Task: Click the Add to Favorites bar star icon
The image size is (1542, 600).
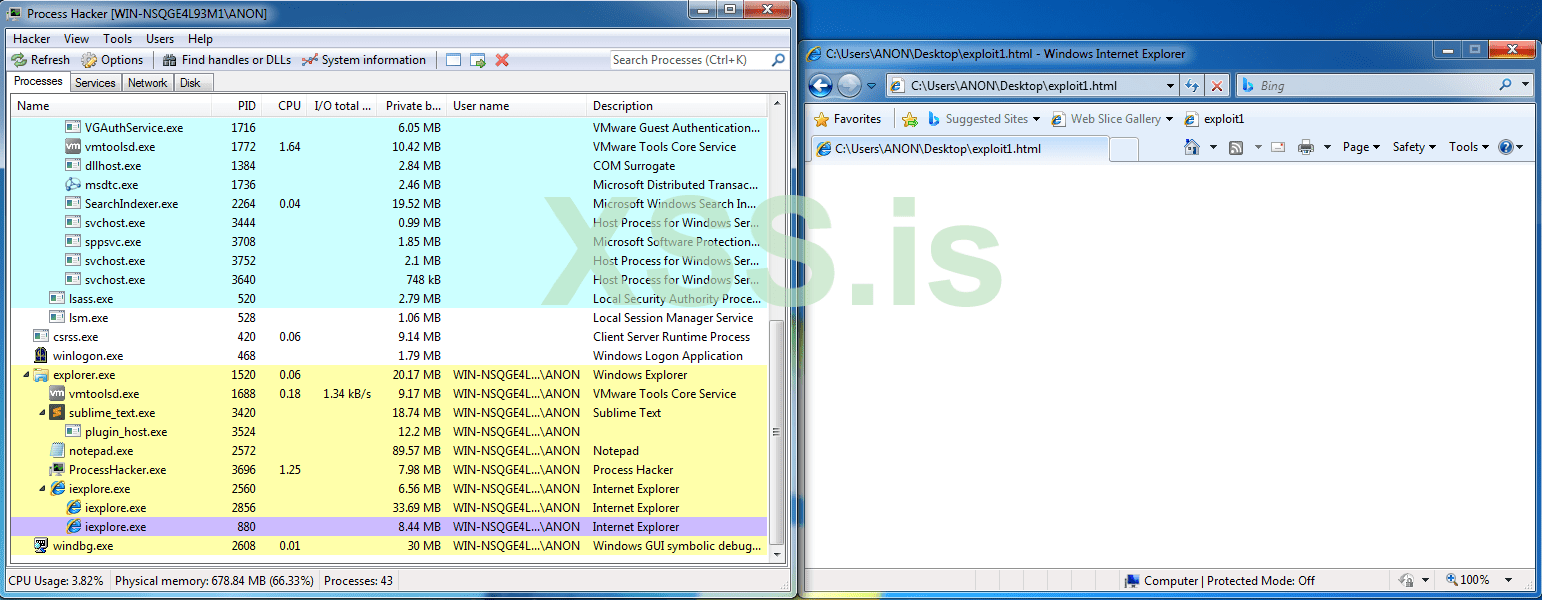Action: click(x=909, y=119)
